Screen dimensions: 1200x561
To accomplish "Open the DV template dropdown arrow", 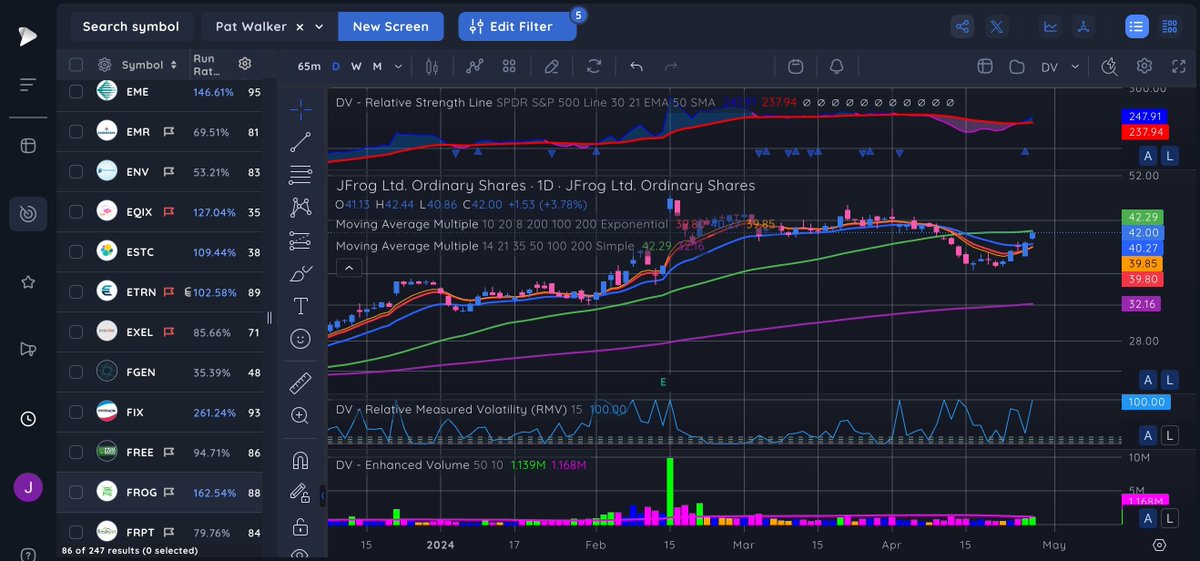I will (1075, 66).
